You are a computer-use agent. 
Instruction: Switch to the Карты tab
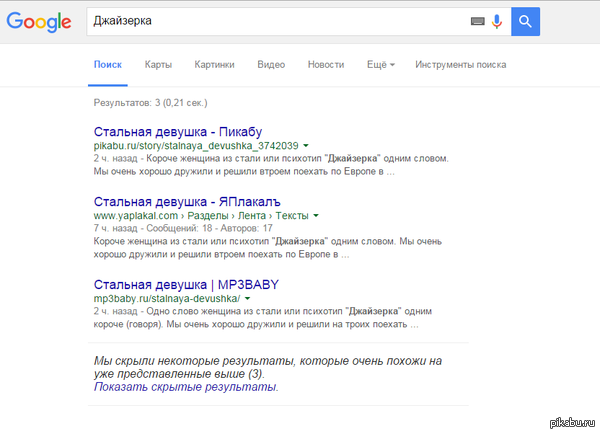click(158, 65)
